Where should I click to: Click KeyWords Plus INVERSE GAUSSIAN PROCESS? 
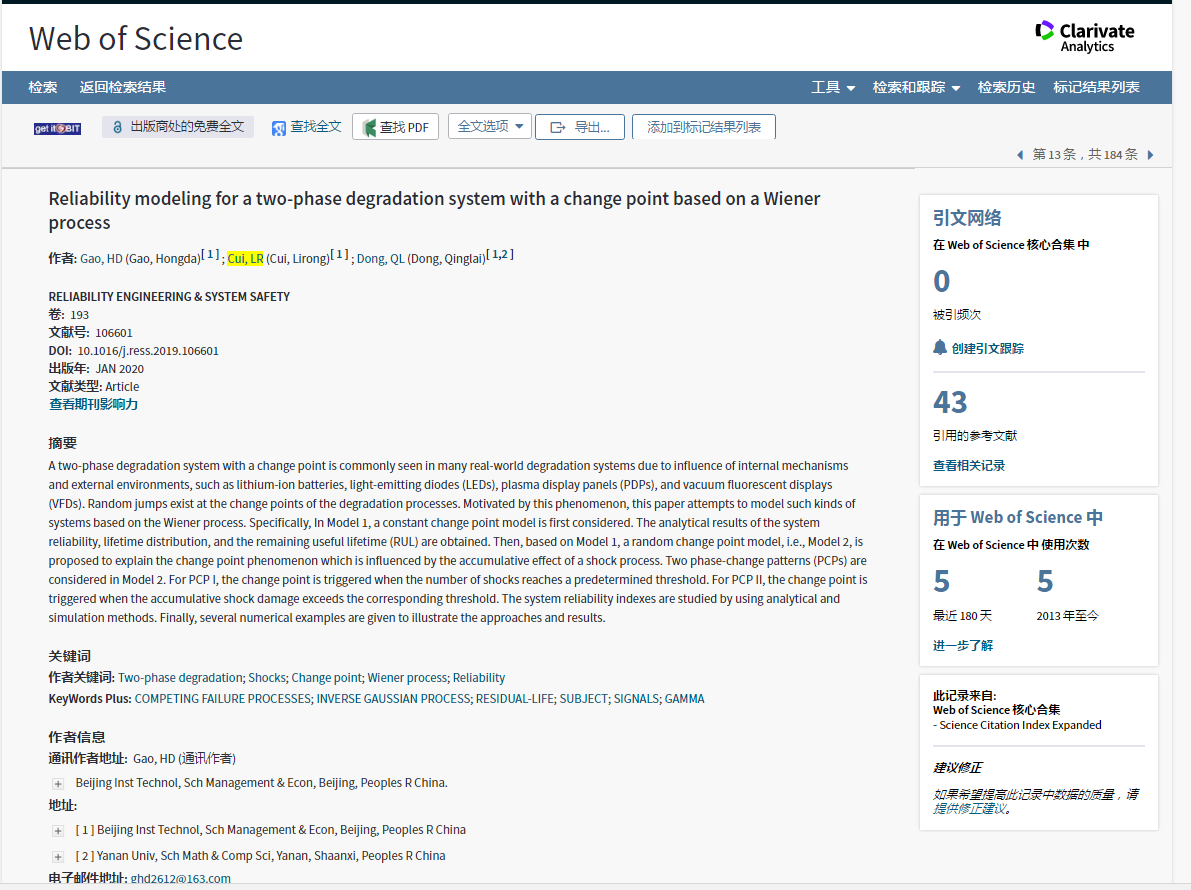pos(393,699)
